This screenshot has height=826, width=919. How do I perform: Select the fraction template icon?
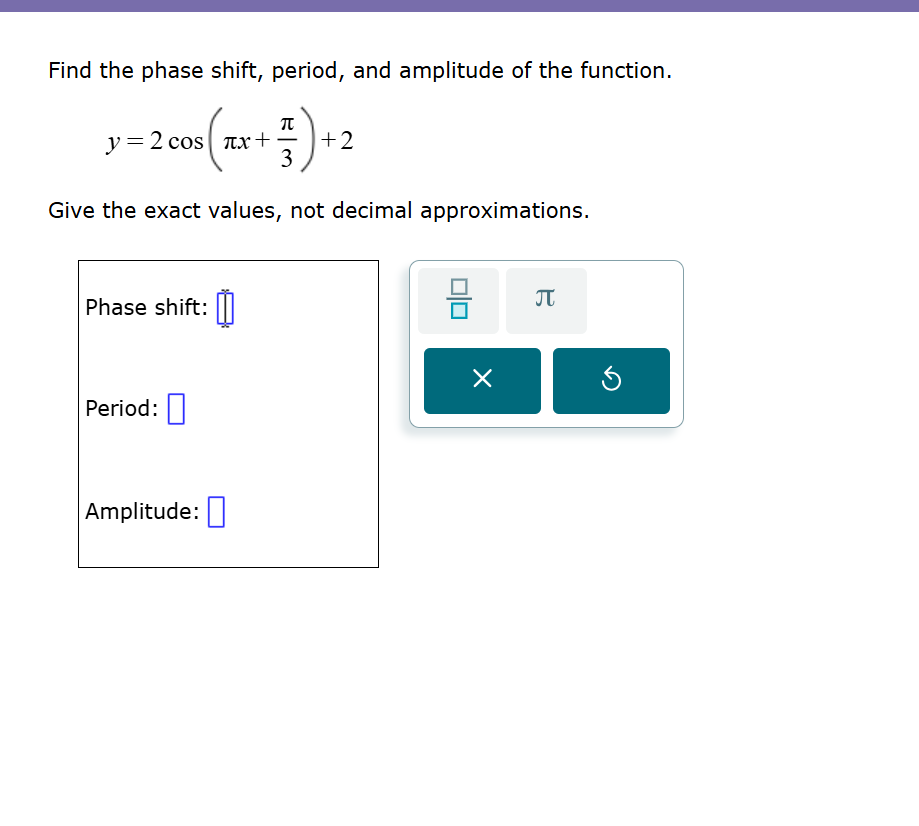(457, 300)
